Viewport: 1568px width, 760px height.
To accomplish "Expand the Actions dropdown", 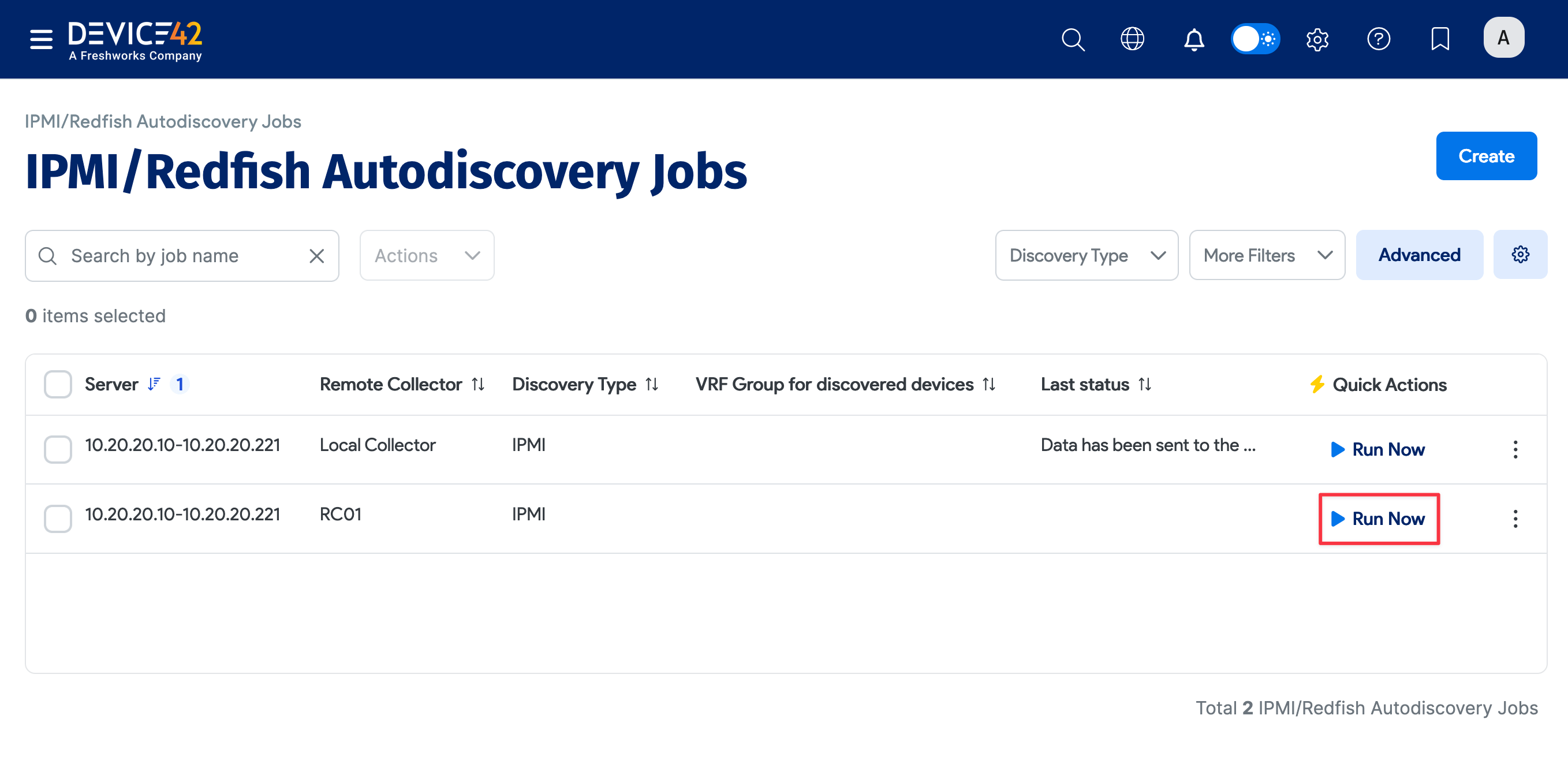I will click(427, 255).
